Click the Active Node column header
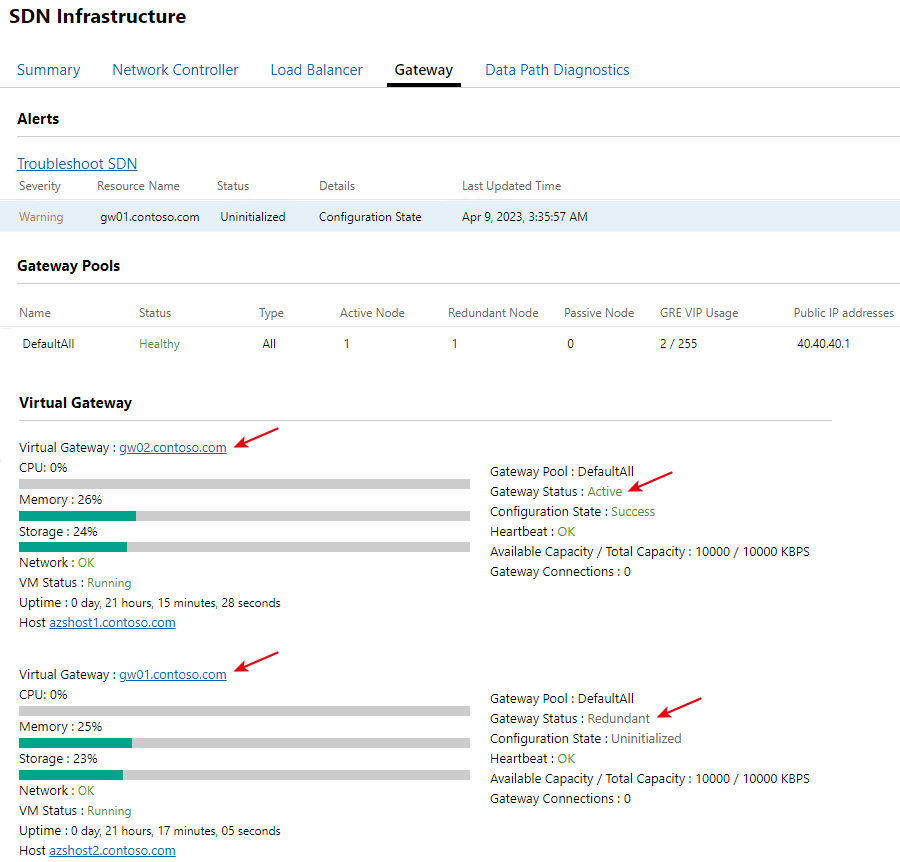This screenshot has width=900, height=862. point(372,313)
